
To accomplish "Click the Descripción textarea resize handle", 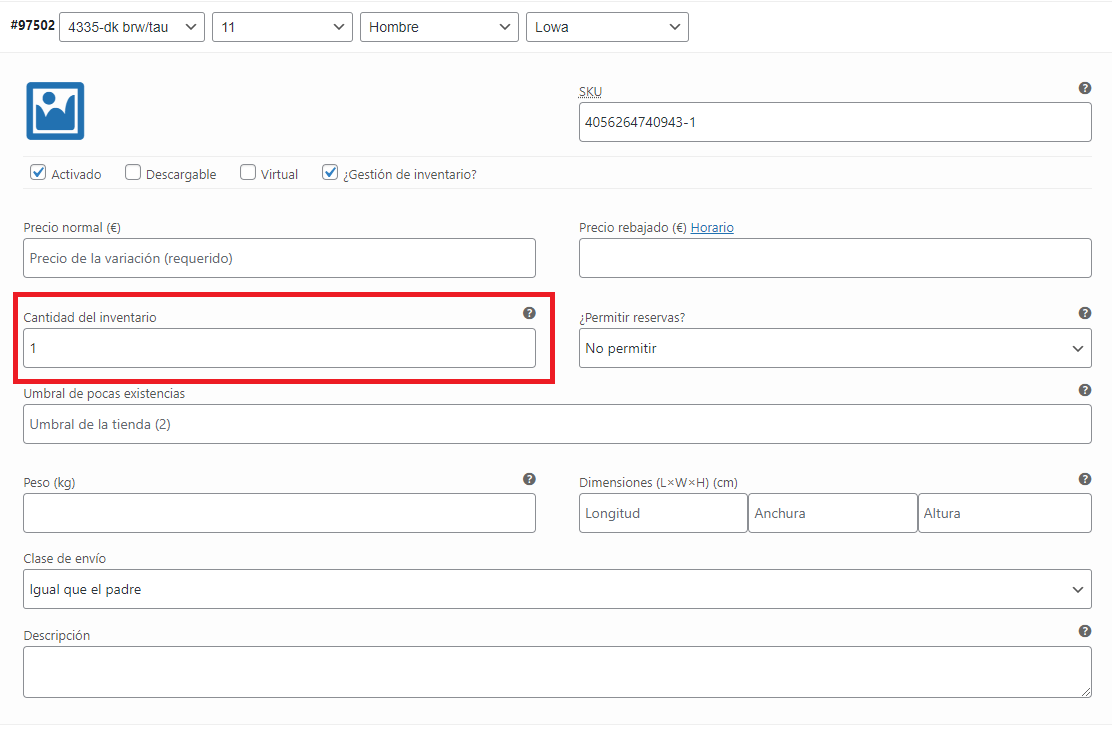I will [x=1086, y=691].
